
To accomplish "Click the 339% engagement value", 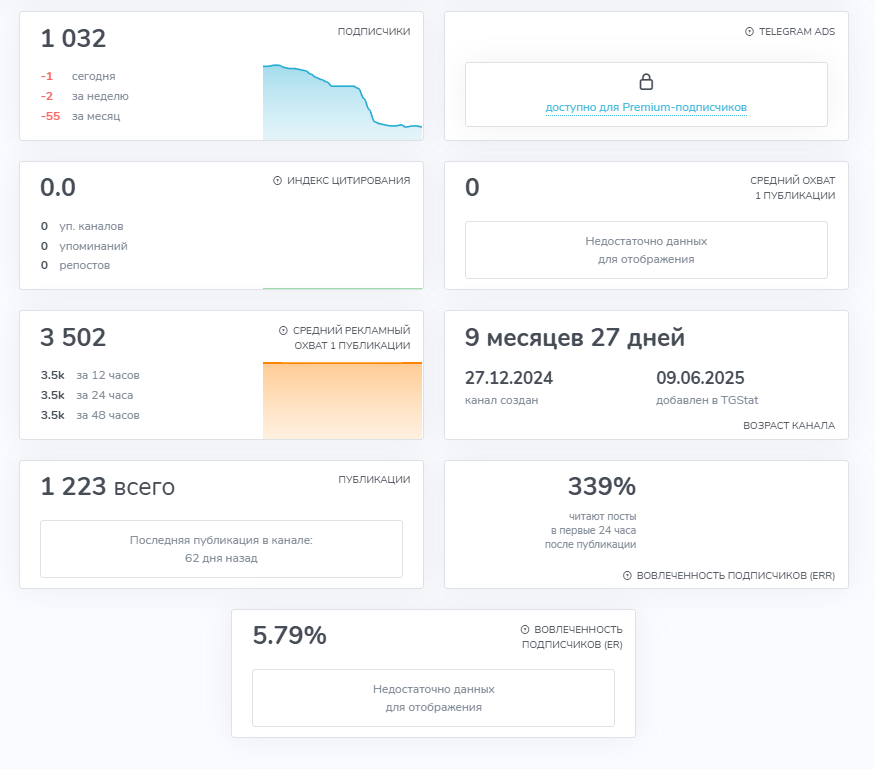I will (601, 487).
